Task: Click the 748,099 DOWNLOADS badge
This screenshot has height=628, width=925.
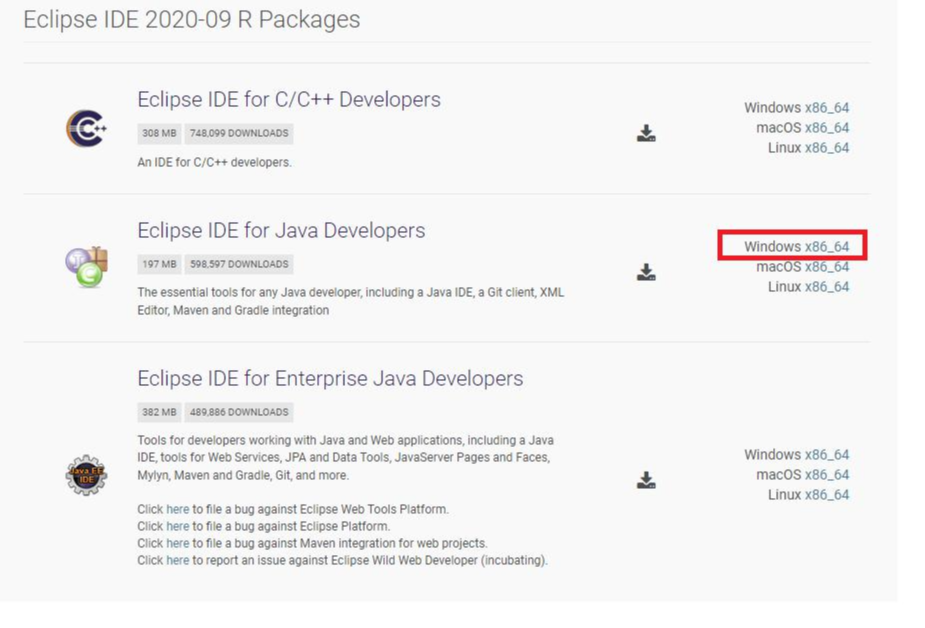Action: [x=239, y=133]
